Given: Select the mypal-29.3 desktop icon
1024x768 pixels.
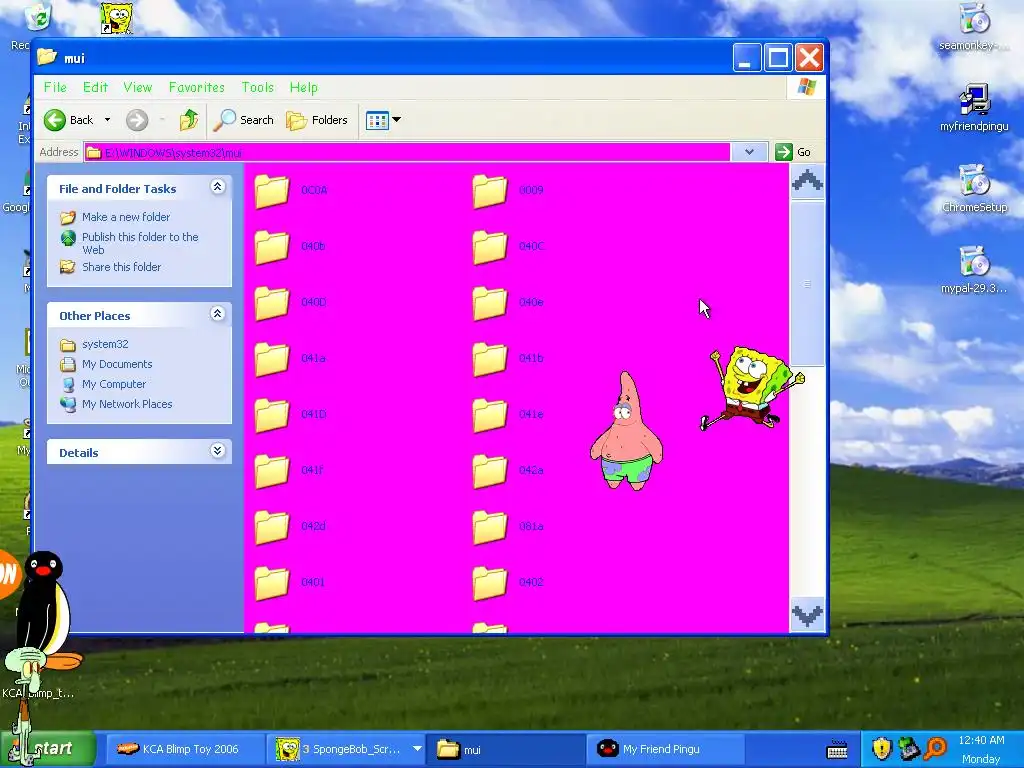Looking at the screenshot, I should pos(974,270).
